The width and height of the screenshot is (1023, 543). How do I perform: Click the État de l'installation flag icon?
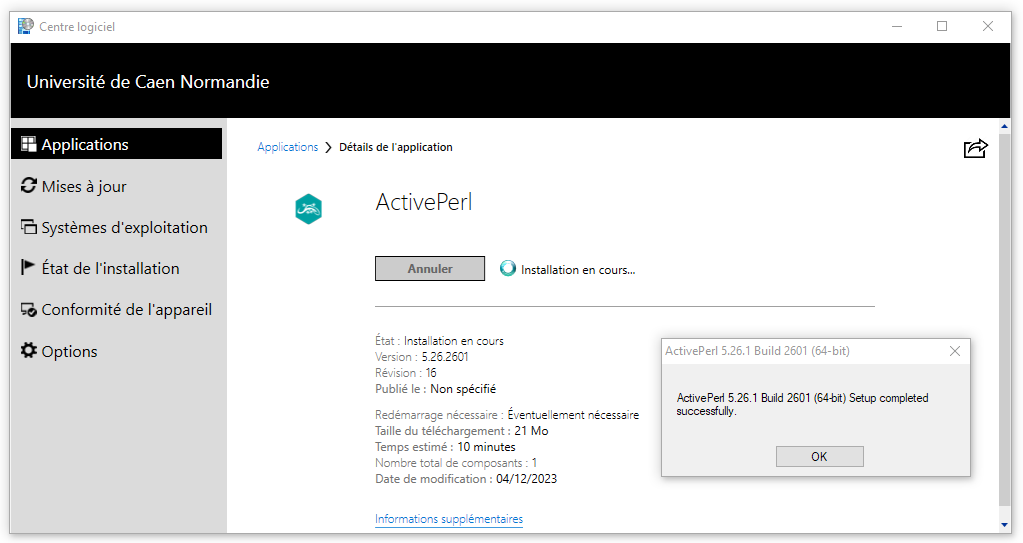(29, 268)
